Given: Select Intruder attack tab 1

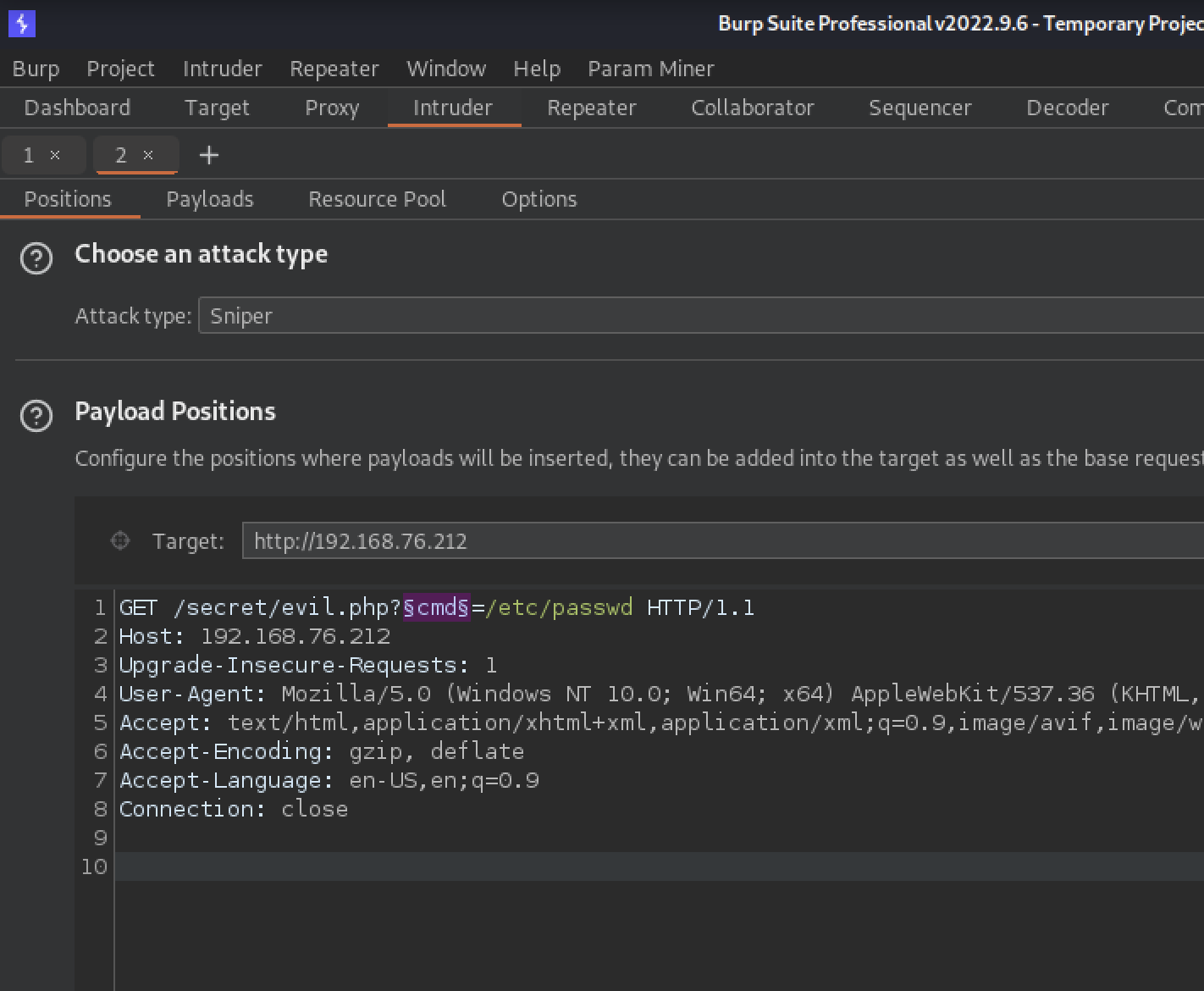Looking at the screenshot, I should 29,155.
